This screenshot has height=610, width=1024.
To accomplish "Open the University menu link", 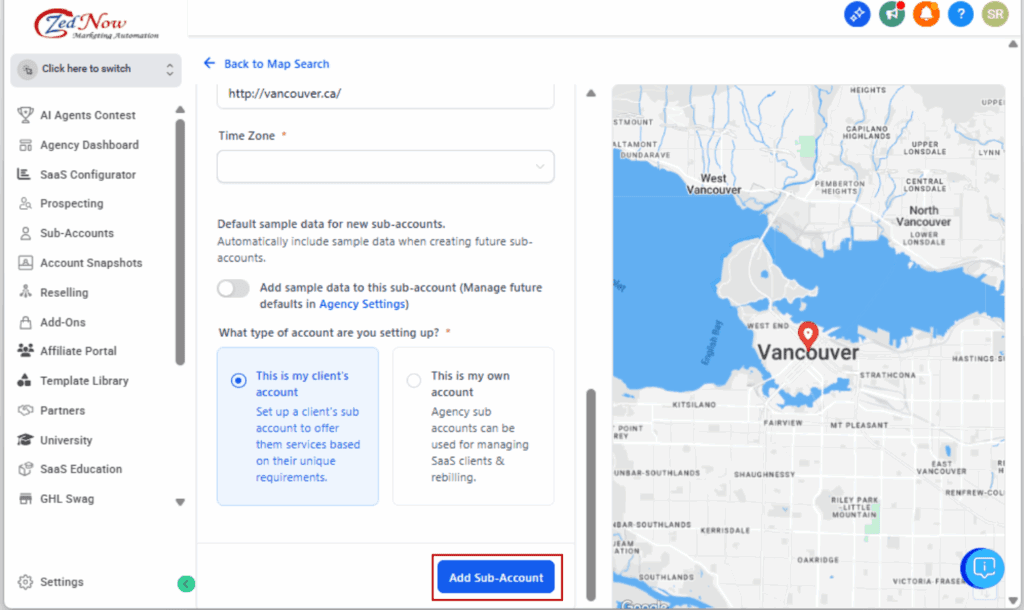I will click(66, 440).
